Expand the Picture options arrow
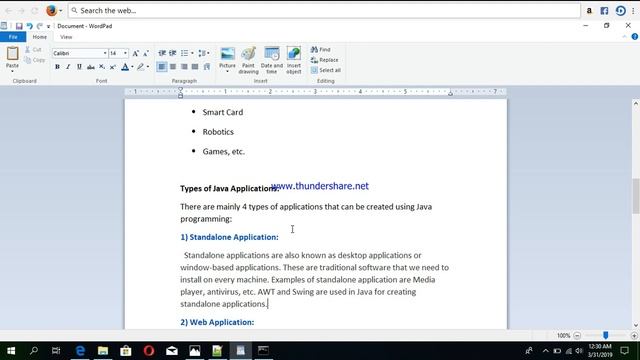Image resolution: width=640 pixels, height=360 pixels. (227, 71)
